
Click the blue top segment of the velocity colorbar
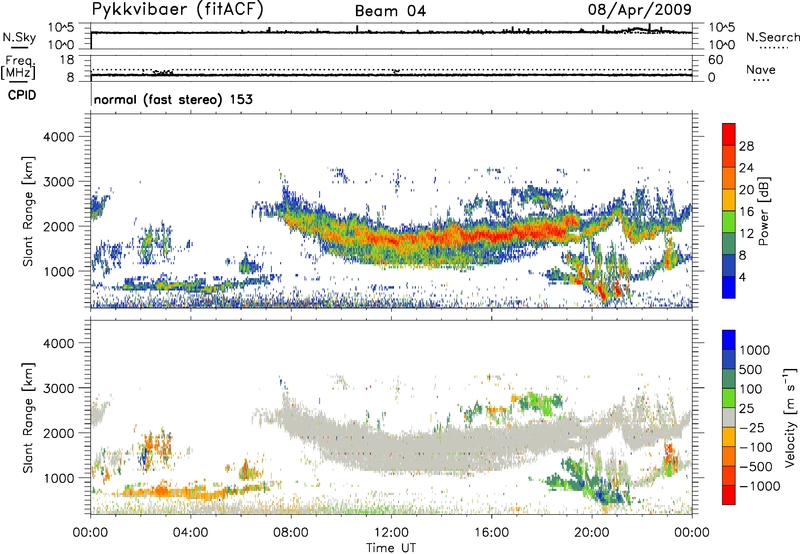pos(729,340)
